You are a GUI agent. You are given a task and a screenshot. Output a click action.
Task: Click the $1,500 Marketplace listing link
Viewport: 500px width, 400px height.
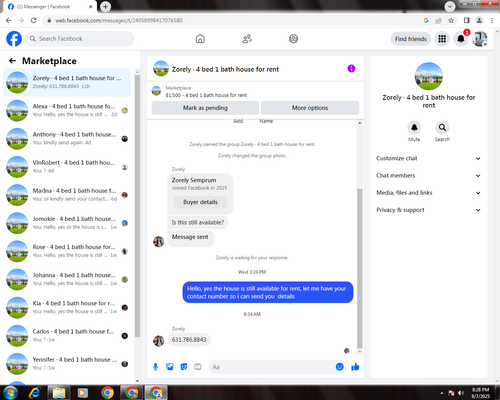click(206, 95)
